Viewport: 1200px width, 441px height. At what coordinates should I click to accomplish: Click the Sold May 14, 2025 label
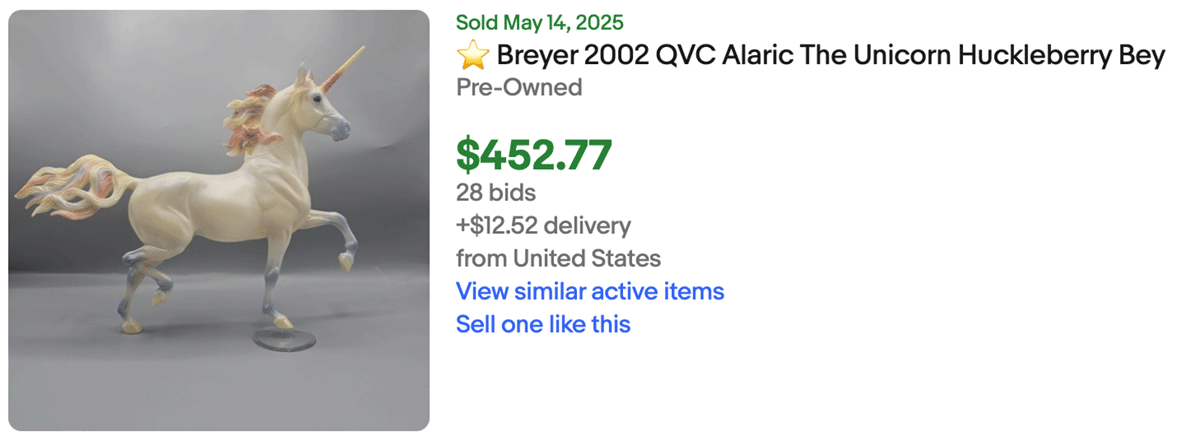(x=539, y=22)
